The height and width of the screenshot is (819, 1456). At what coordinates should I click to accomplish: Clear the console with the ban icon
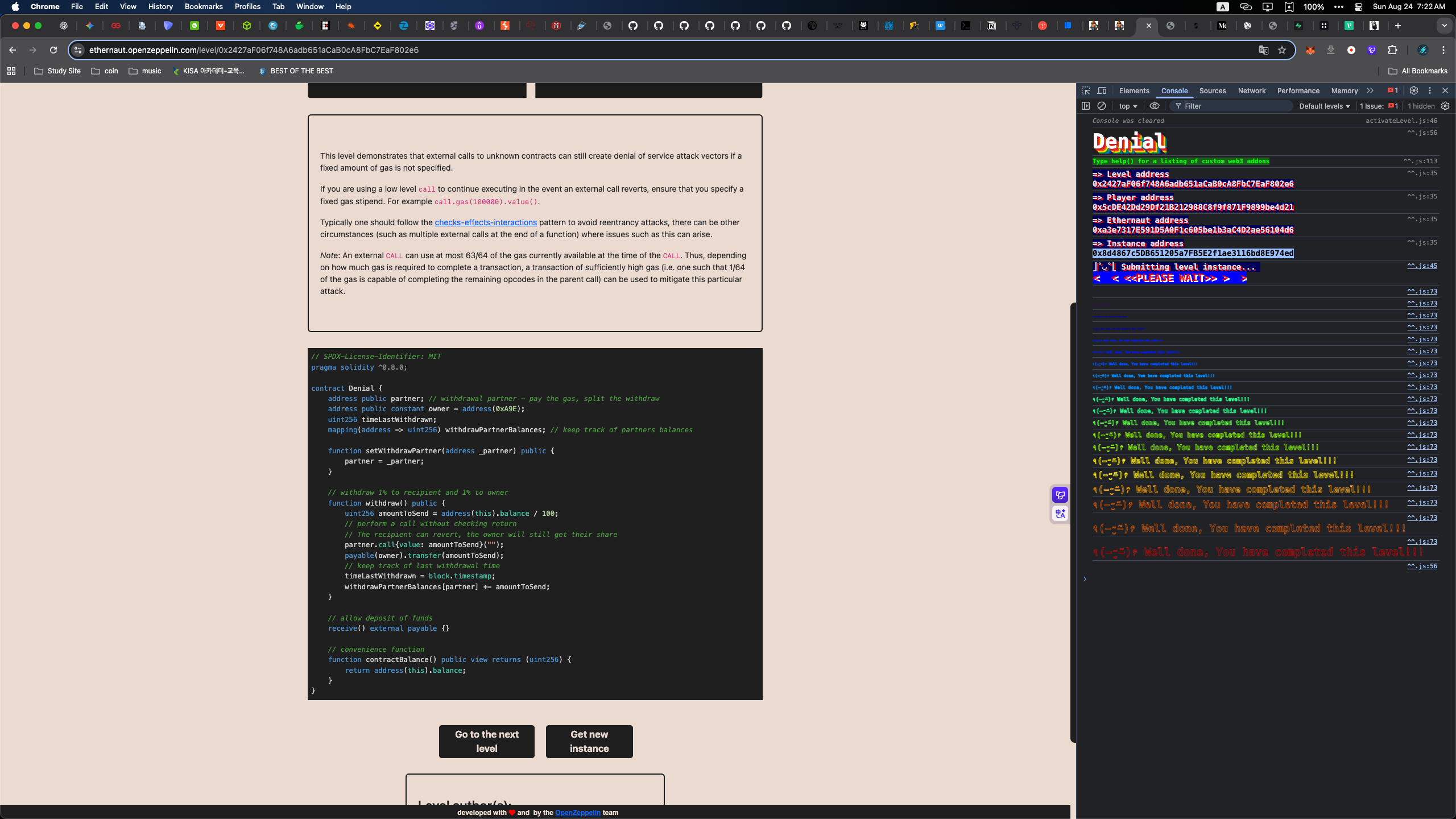pos(1102,106)
